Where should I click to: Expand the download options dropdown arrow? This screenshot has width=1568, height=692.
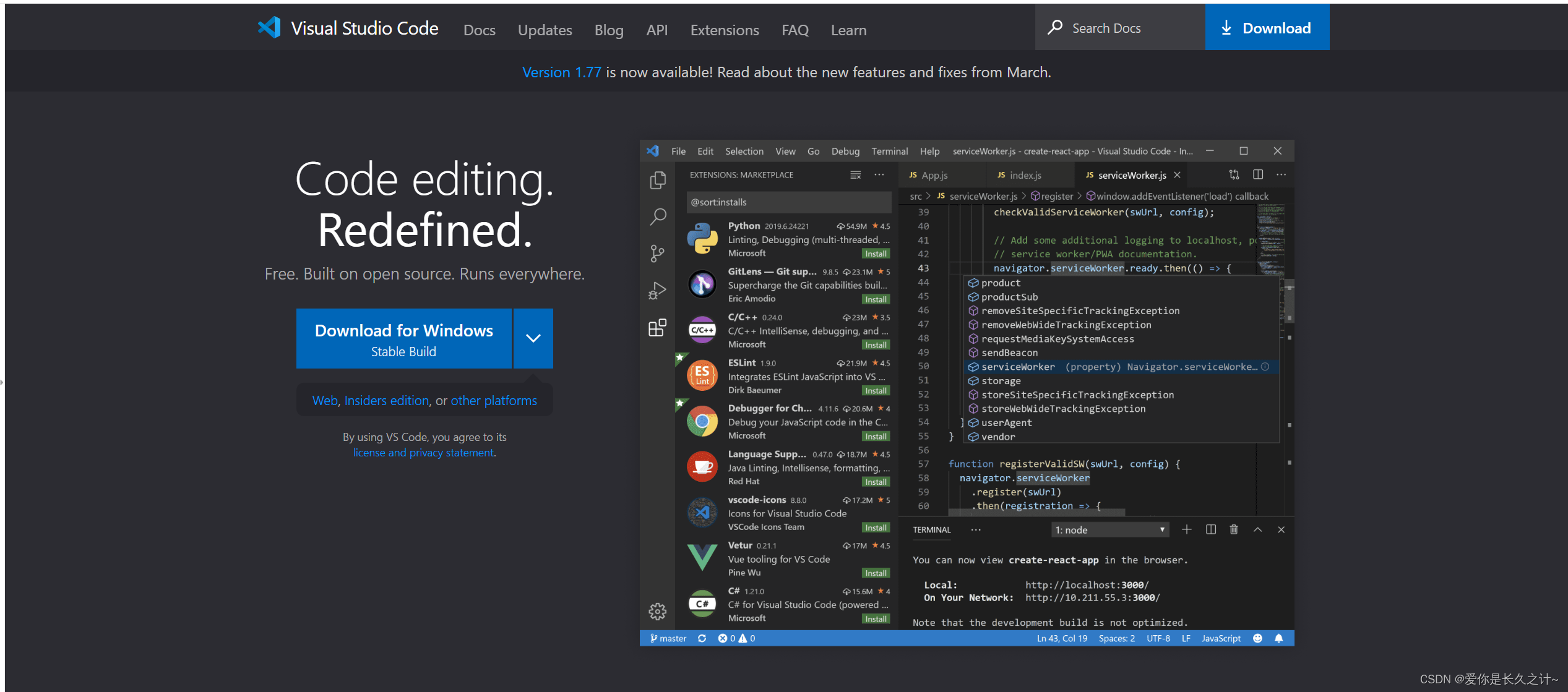[533, 338]
